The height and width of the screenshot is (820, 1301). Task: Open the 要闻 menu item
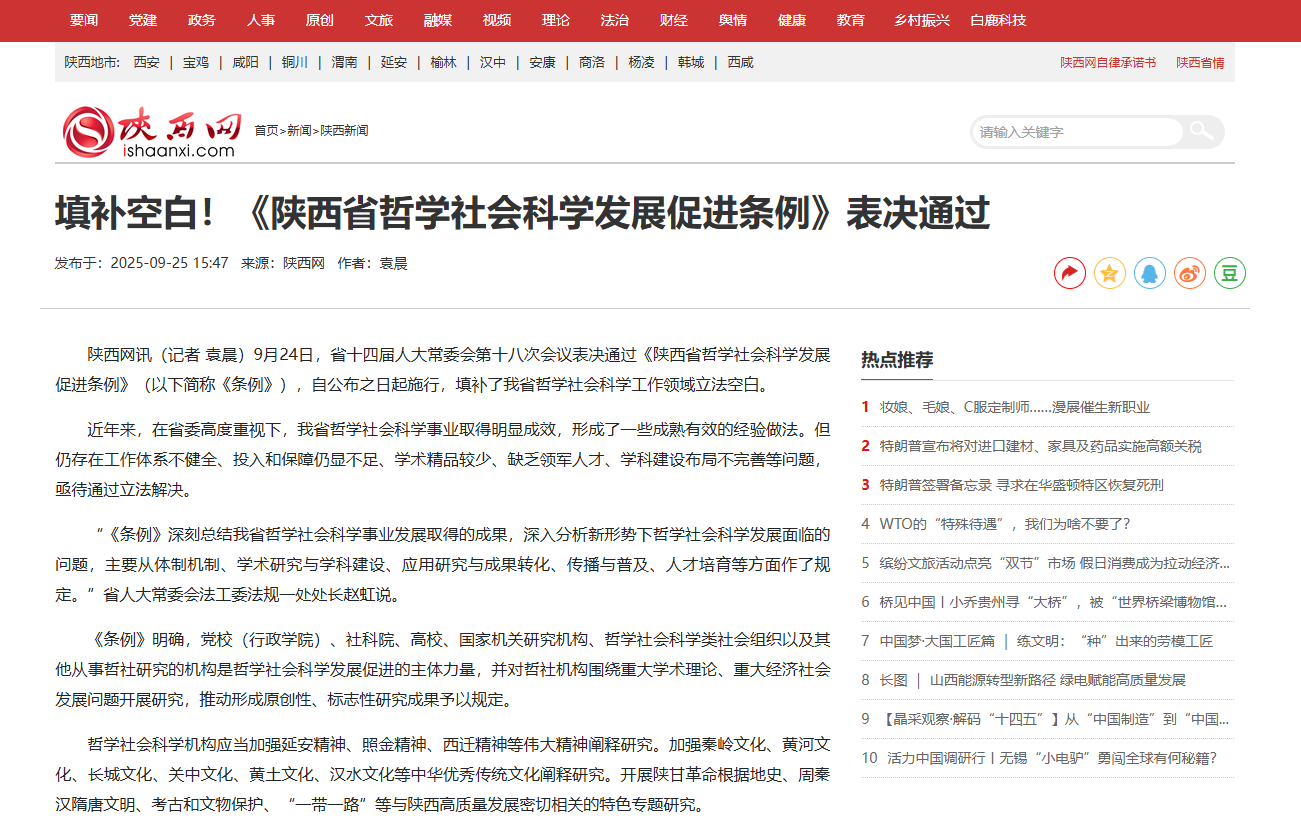coord(84,20)
